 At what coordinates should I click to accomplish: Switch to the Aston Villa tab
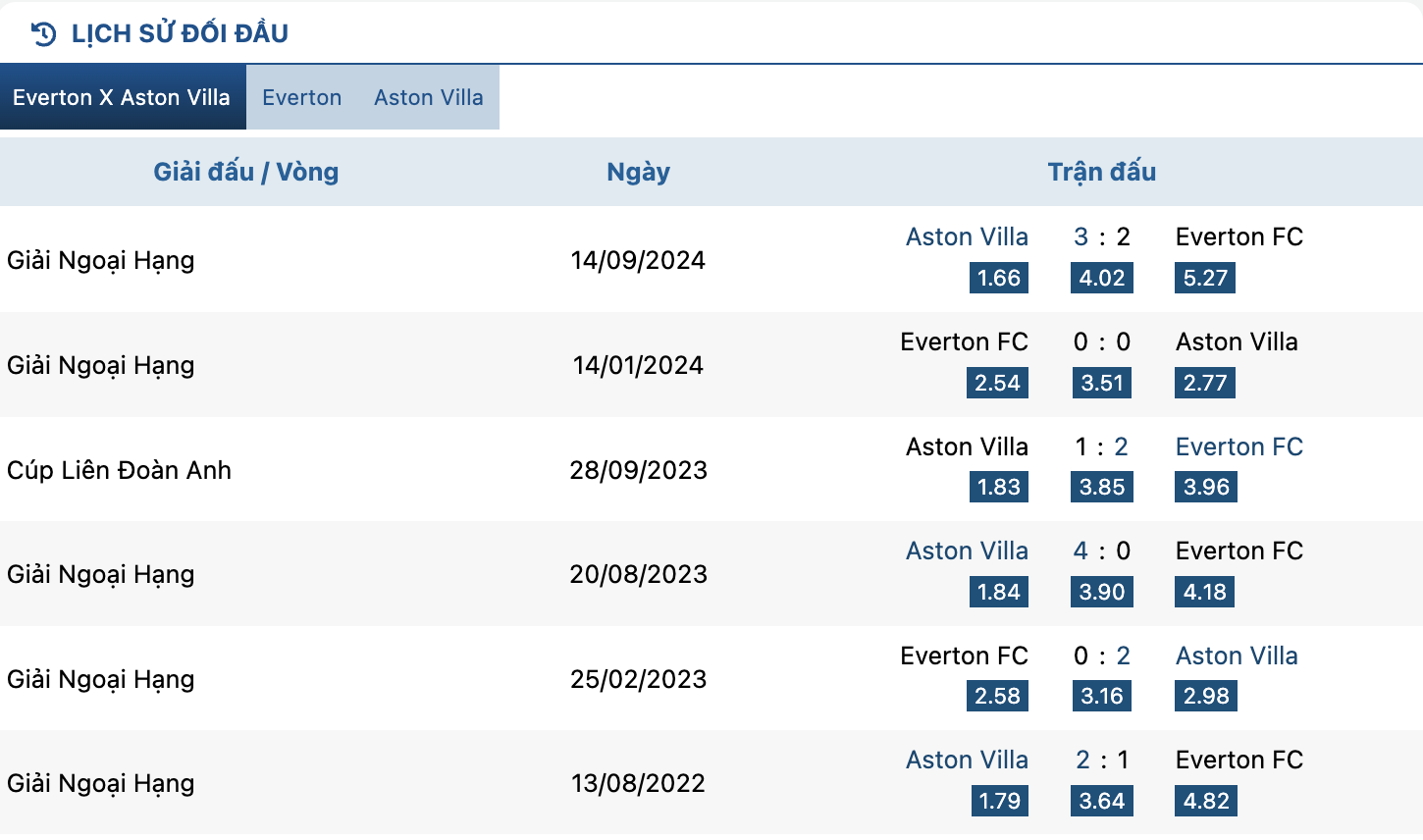pos(429,97)
